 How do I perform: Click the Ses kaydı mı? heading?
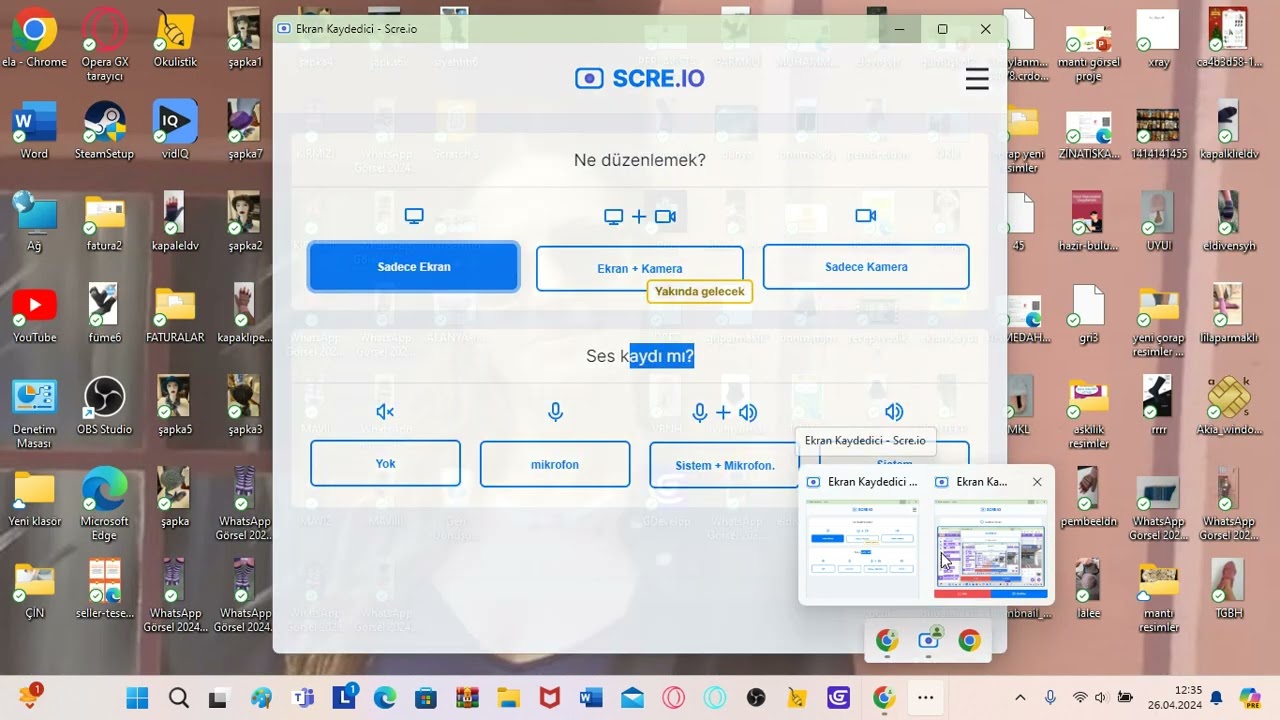tap(640, 356)
